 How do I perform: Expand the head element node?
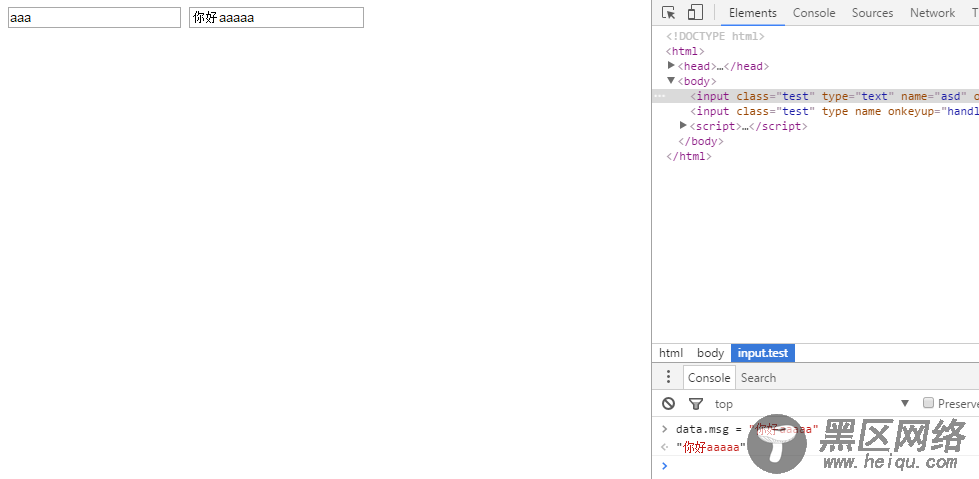coord(671,66)
